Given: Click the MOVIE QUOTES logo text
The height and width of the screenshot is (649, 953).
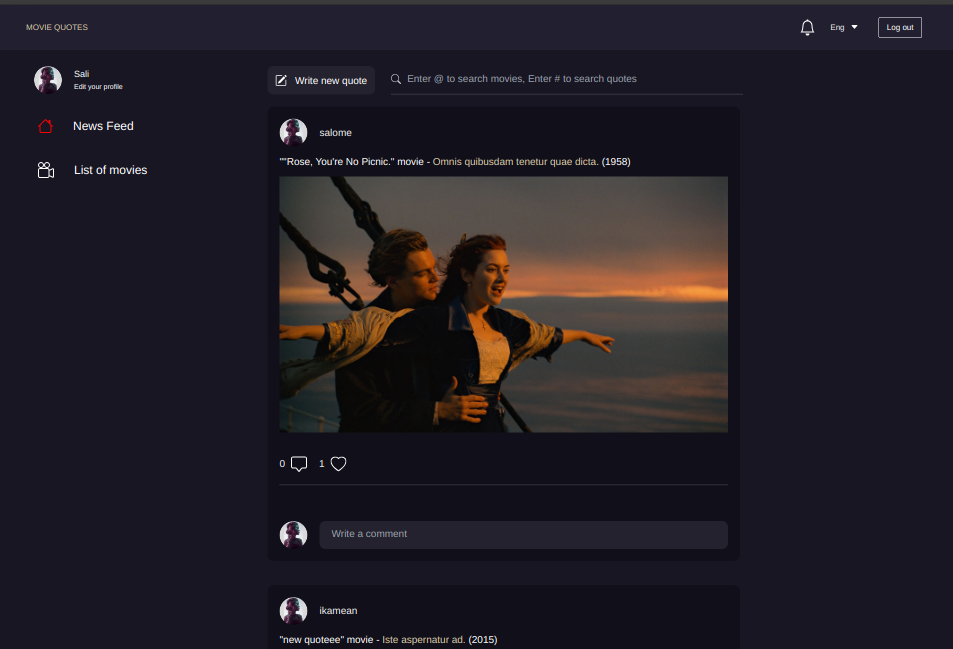Looking at the screenshot, I should (57, 27).
